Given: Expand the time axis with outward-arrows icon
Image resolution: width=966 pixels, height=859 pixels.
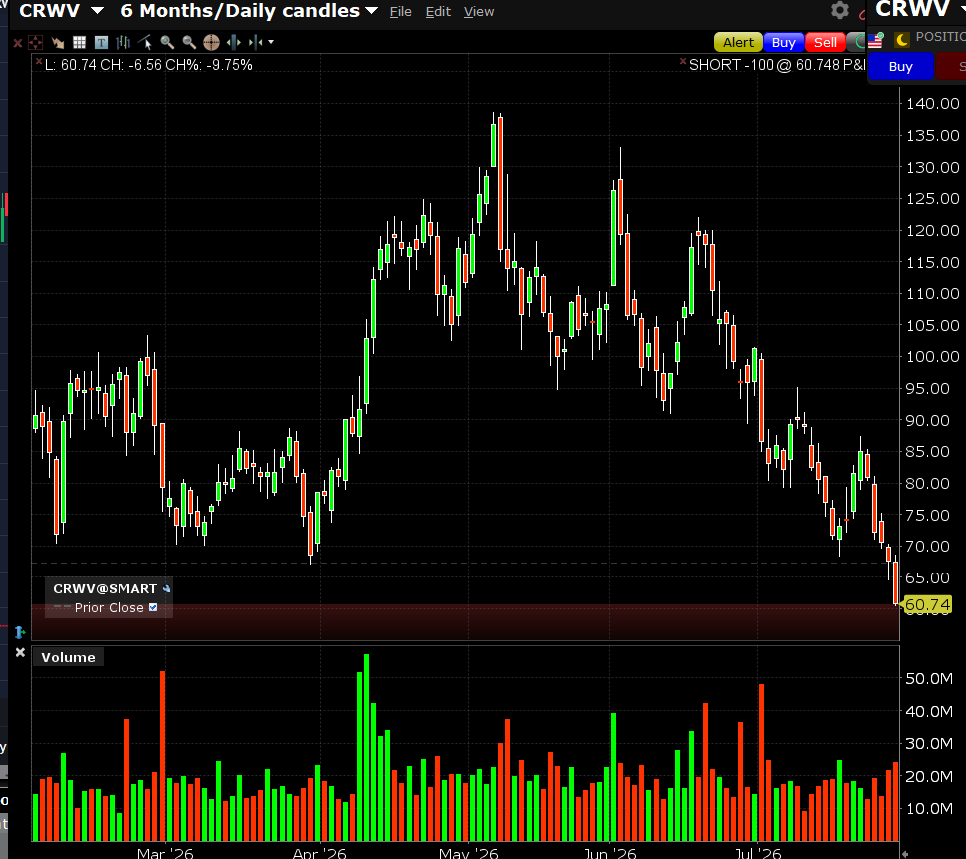Looking at the screenshot, I should (233, 43).
